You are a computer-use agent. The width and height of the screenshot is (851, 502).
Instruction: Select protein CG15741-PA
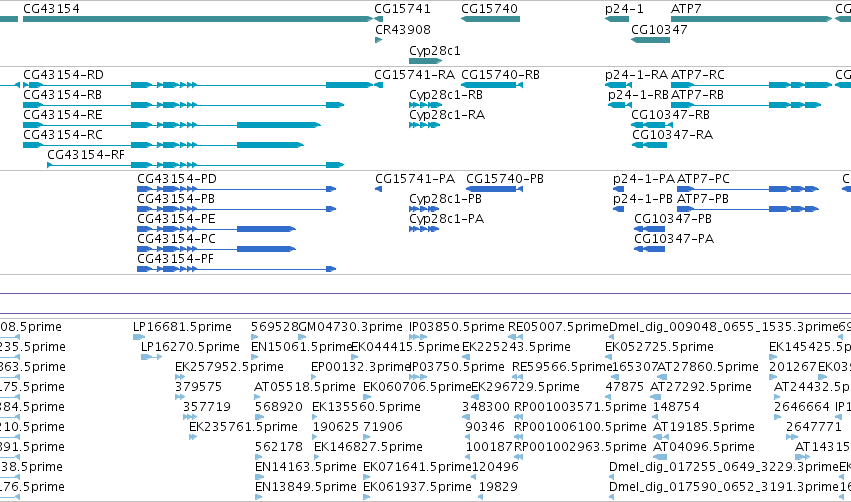(378, 189)
